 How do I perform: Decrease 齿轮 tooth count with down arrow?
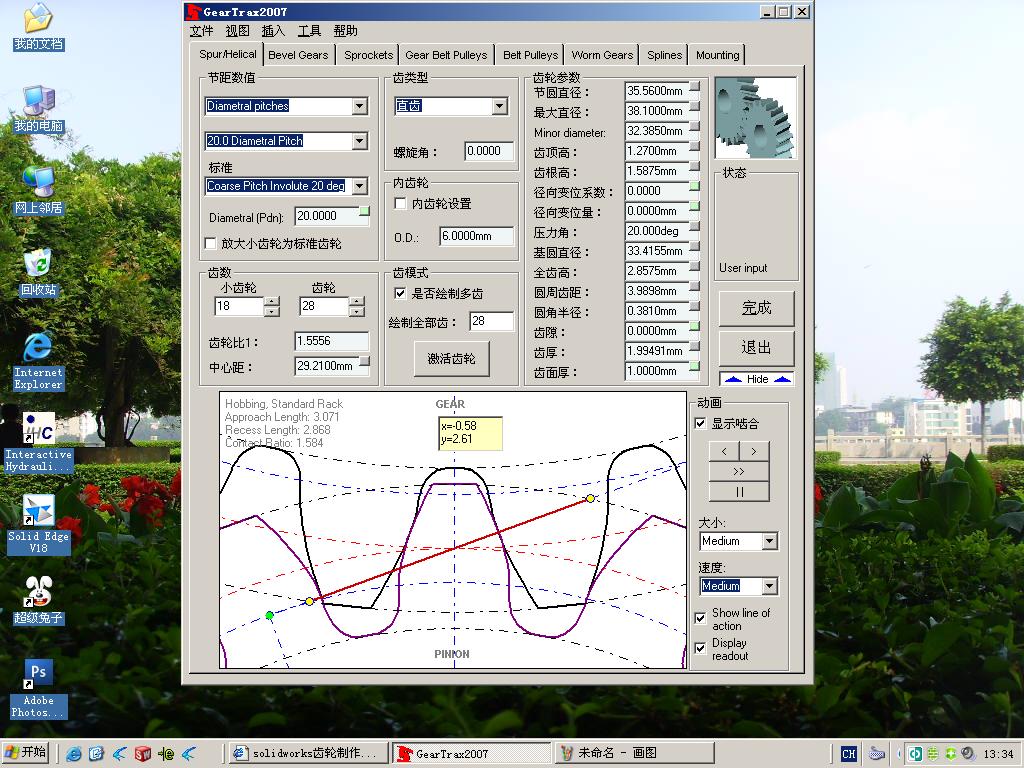(357, 312)
